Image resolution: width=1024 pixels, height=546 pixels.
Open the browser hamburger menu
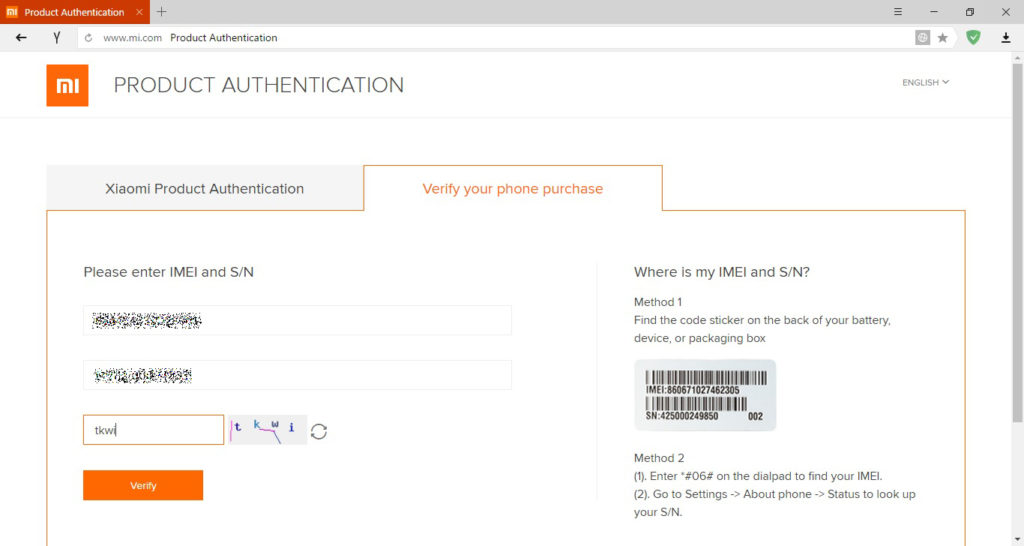pos(898,12)
